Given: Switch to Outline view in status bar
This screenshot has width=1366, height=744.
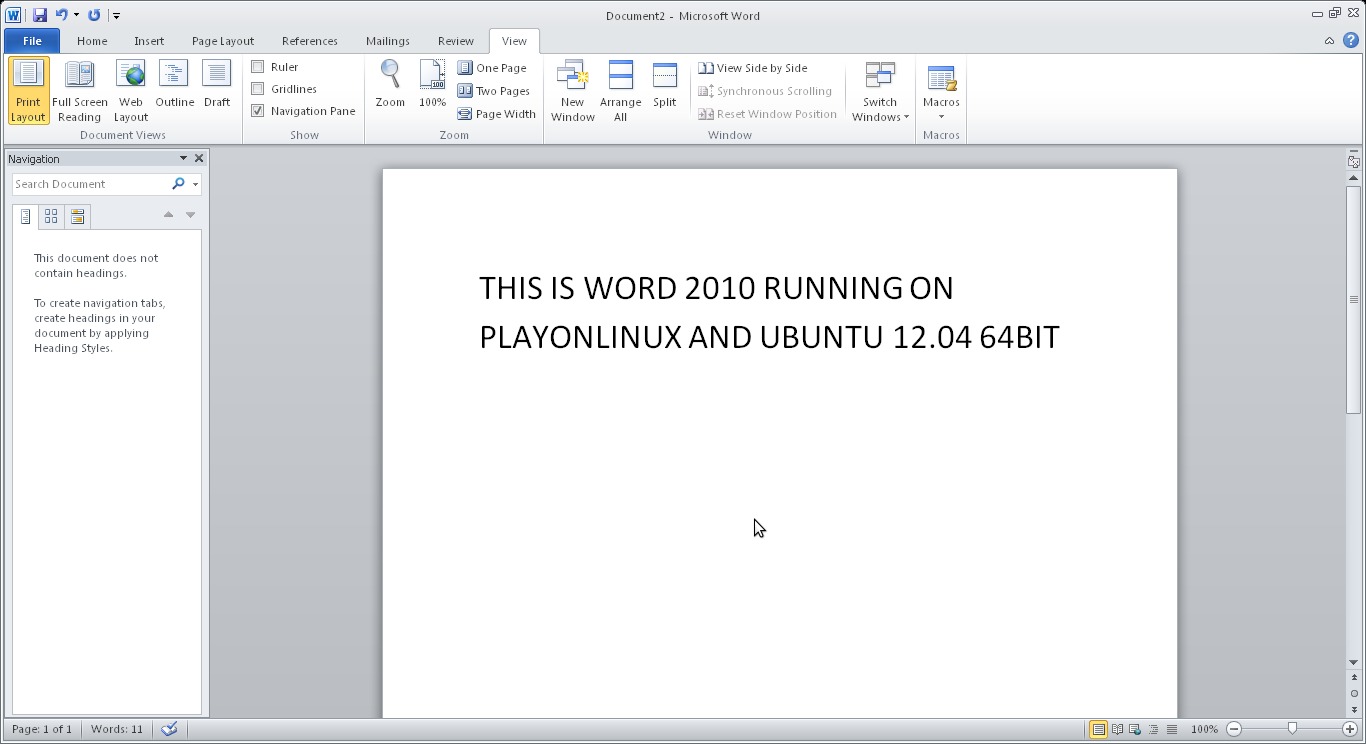Looking at the screenshot, I should [1153, 729].
